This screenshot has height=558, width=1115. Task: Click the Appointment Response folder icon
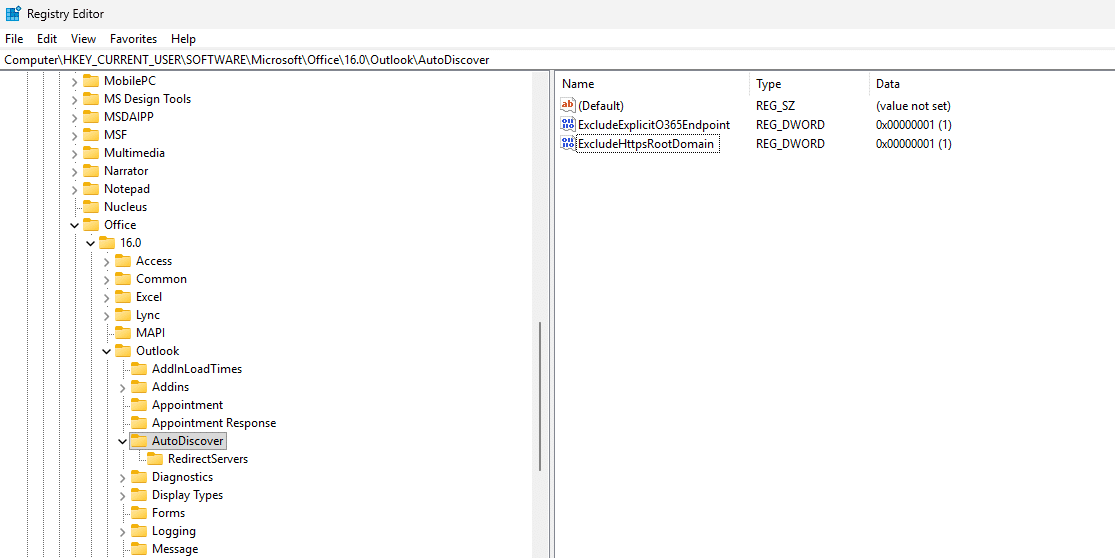(x=139, y=423)
